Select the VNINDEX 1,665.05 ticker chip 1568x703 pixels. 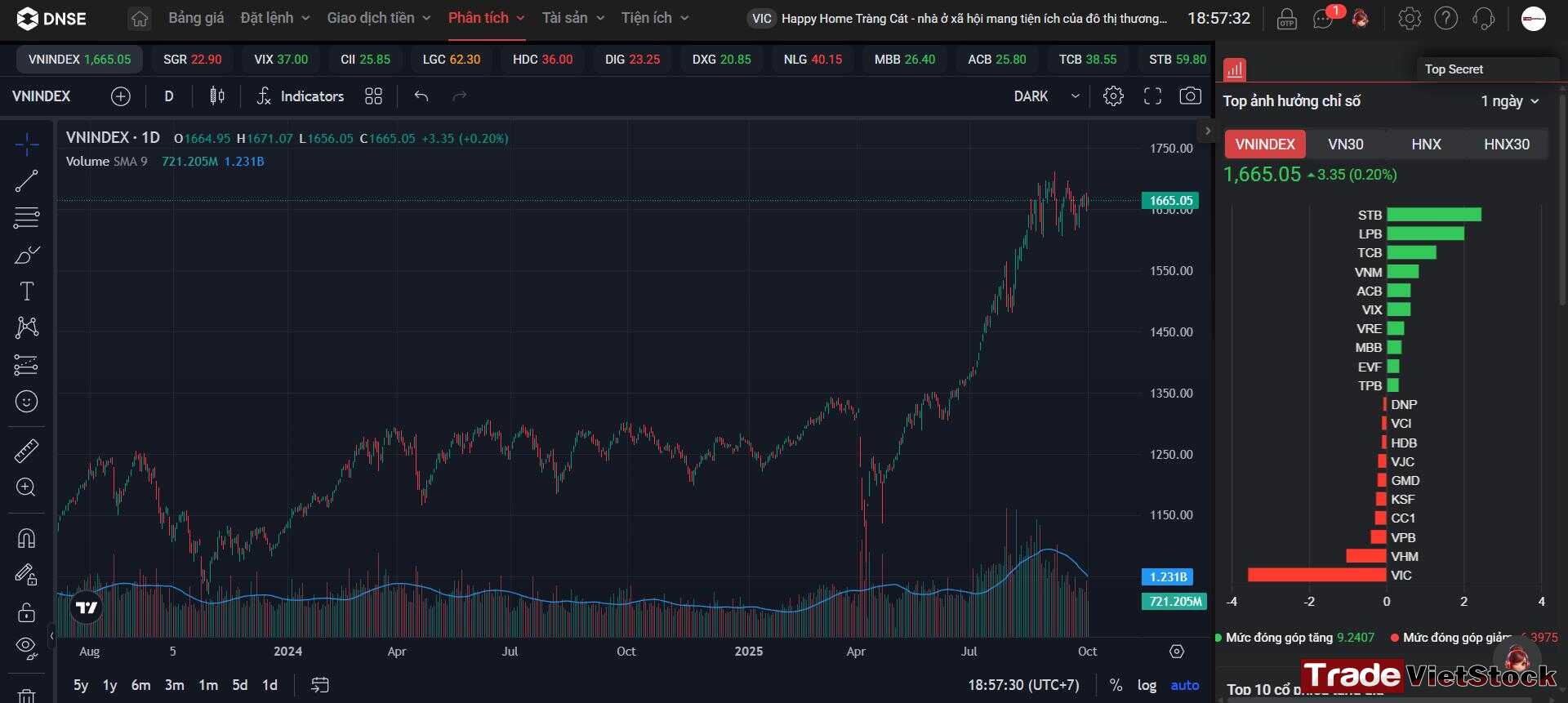(x=79, y=60)
